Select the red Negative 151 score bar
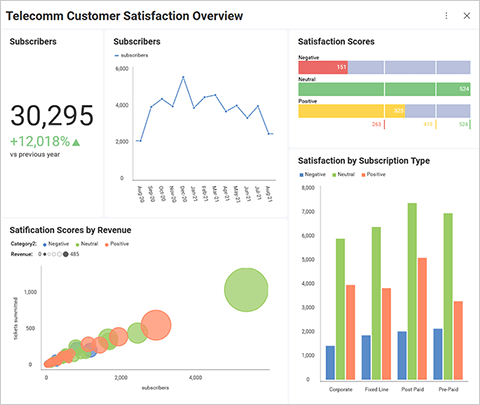This screenshot has width=480, height=405. pyautogui.click(x=323, y=67)
